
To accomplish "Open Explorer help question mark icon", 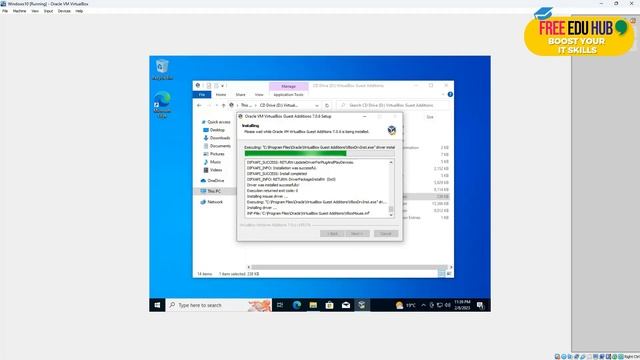I will click(x=450, y=94).
